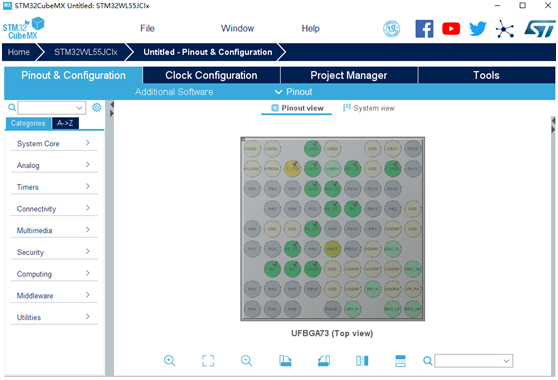
Task: Open category settings gear icon
Action: (x=96, y=107)
